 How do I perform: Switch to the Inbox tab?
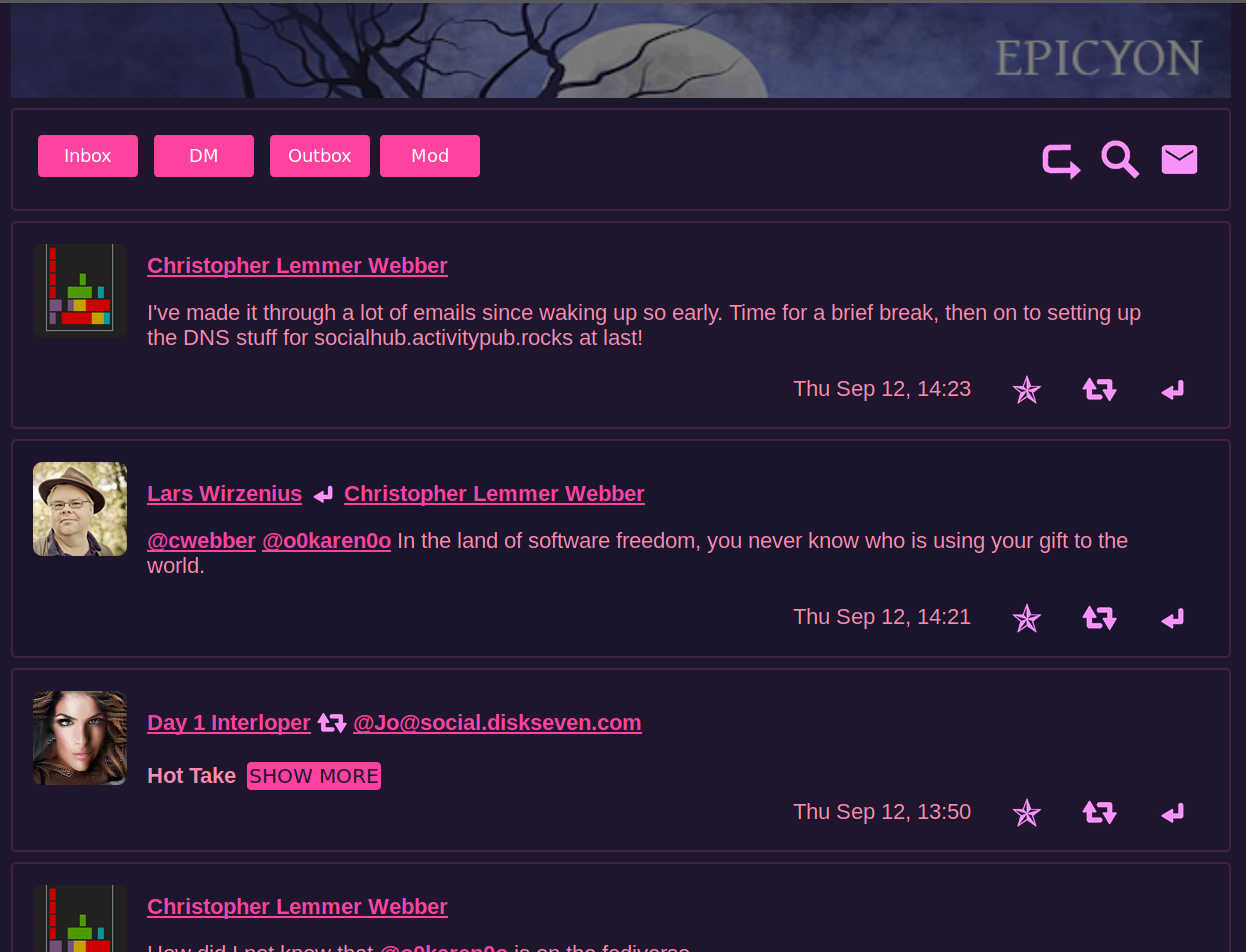click(x=88, y=156)
